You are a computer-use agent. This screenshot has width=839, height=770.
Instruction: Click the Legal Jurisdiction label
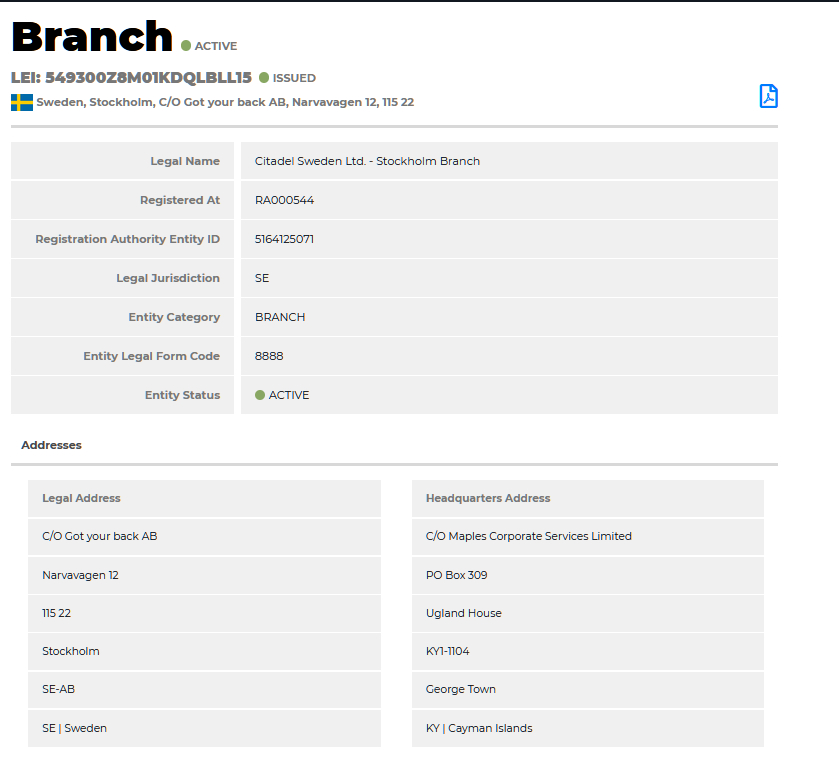[x=168, y=278]
